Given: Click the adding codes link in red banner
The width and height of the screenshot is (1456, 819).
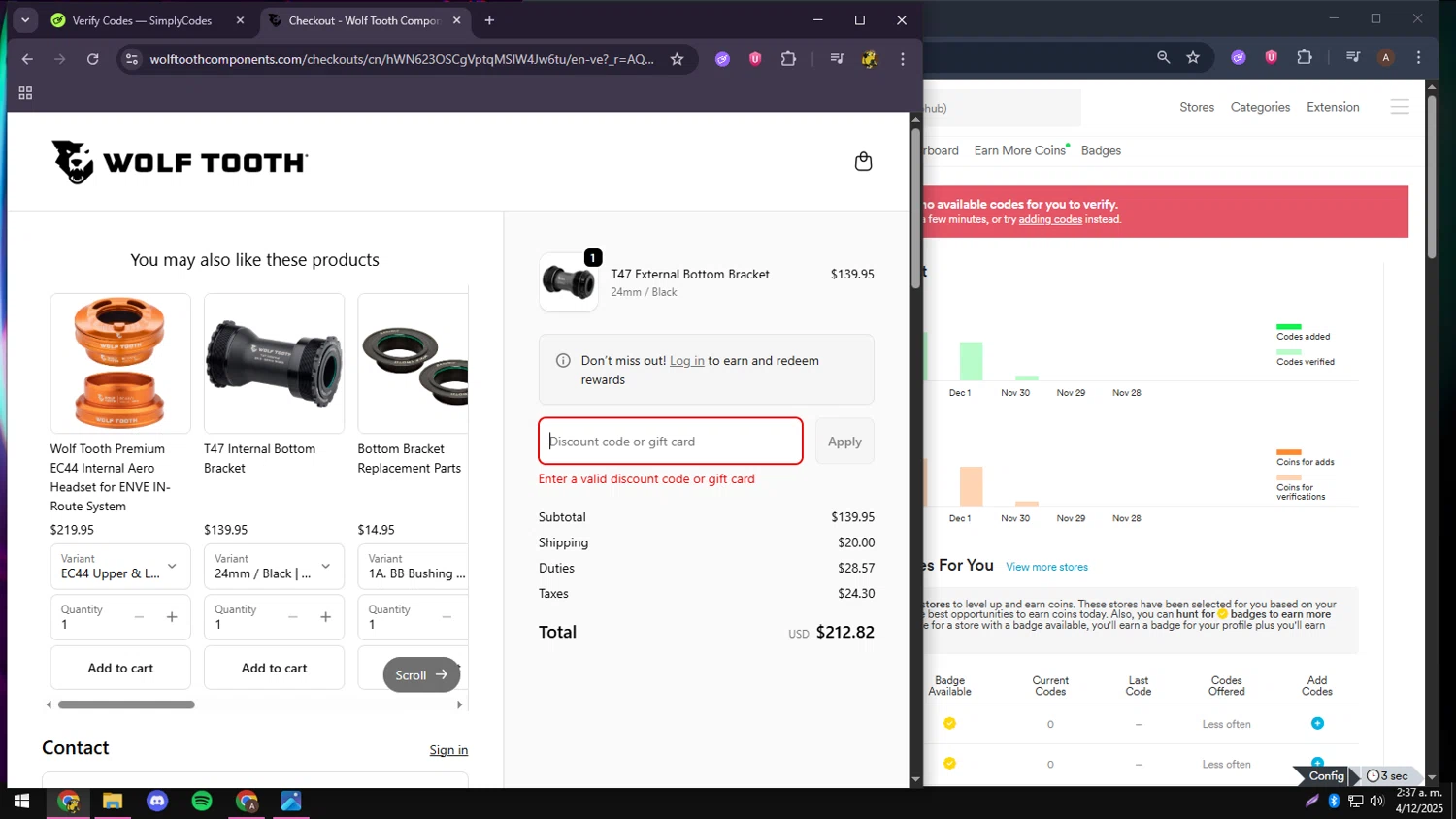Looking at the screenshot, I should coord(1050,219).
